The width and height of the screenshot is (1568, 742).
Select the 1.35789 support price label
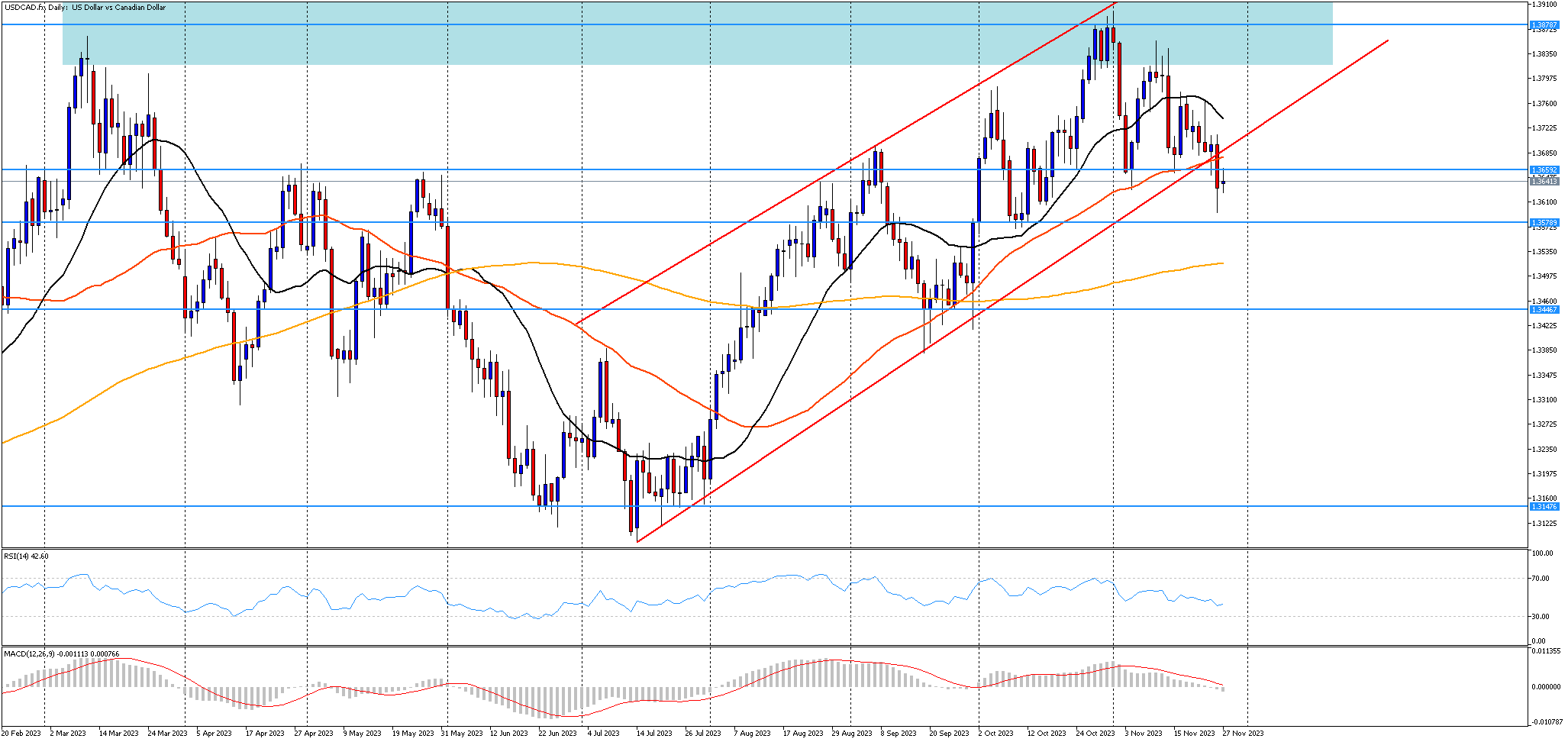pyautogui.click(x=1544, y=223)
